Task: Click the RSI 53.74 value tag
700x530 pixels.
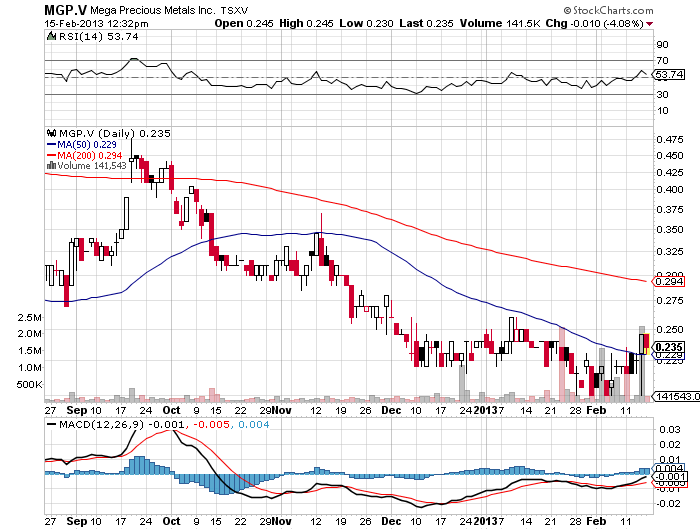Action: (669, 75)
